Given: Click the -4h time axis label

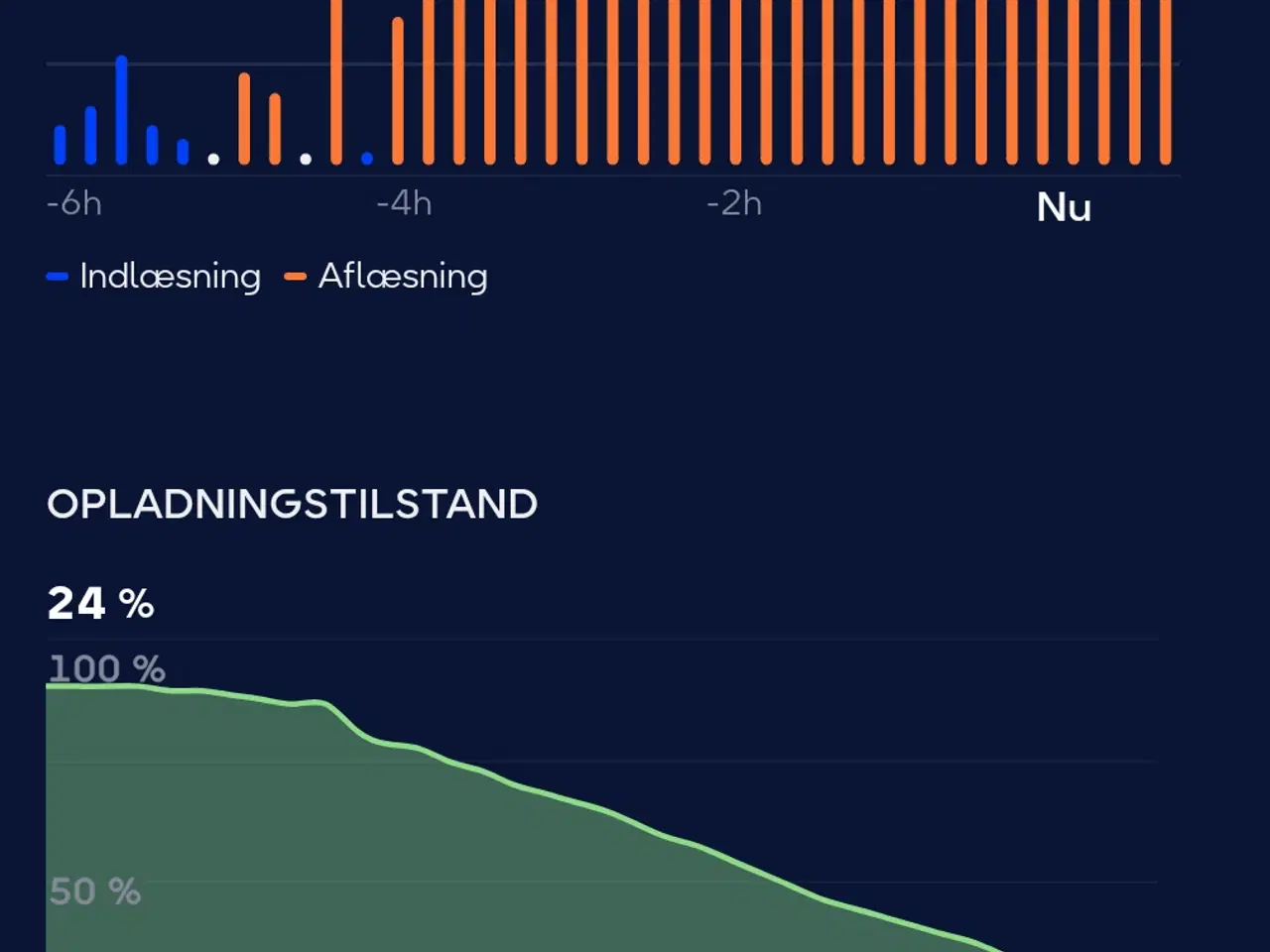Looking at the screenshot, I should tap(404, 204).
